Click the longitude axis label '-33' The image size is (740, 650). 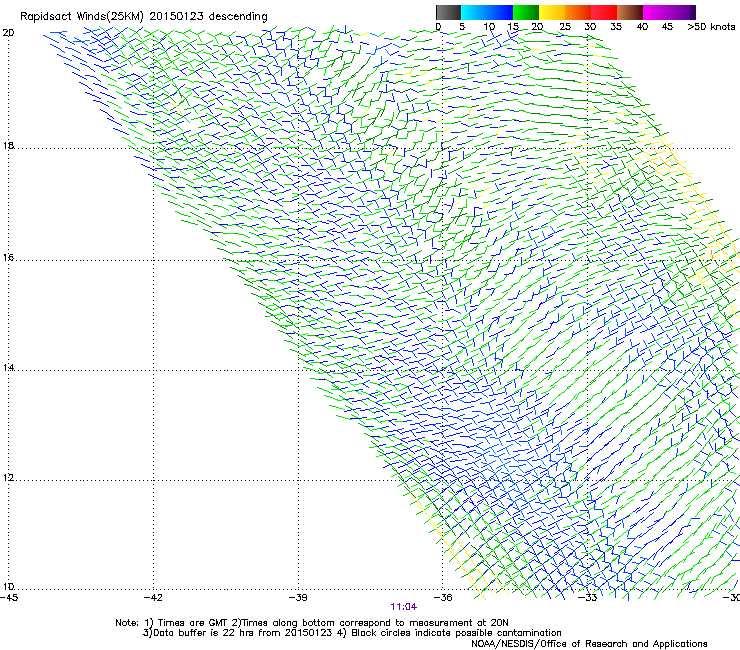588,598
